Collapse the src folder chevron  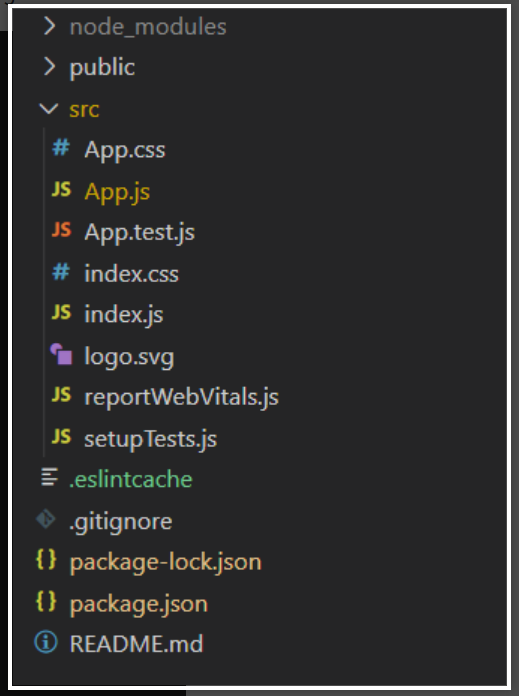point(48,108)
